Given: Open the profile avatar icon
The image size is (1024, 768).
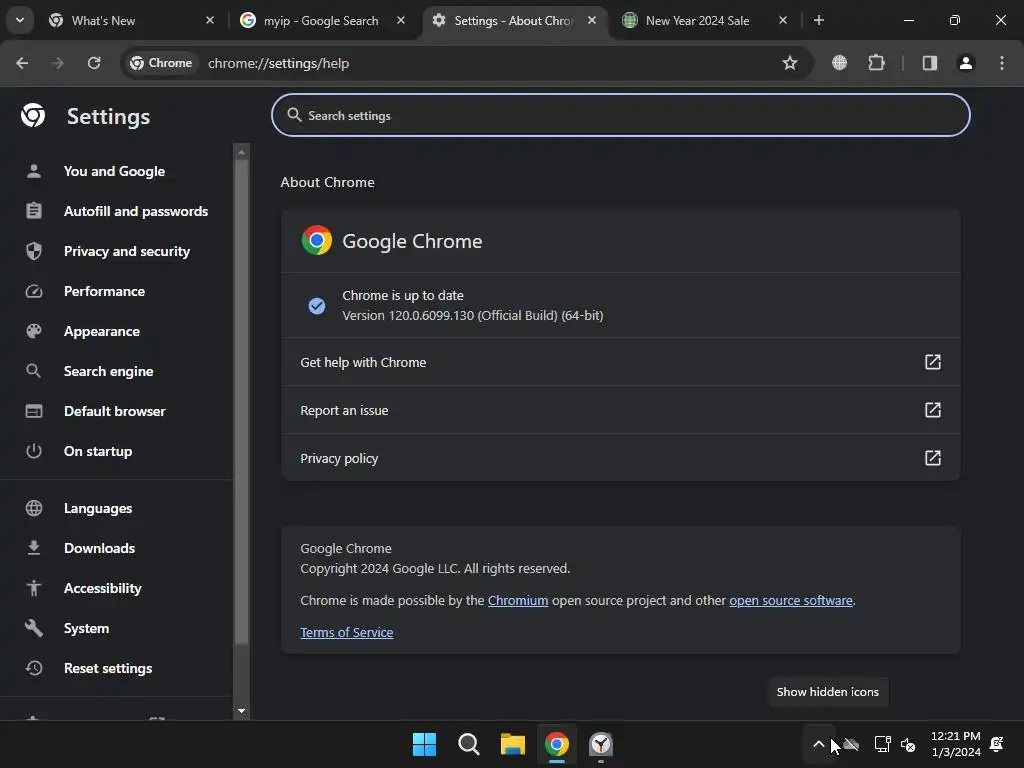Looking at the screenshot, I should [965, 63].
